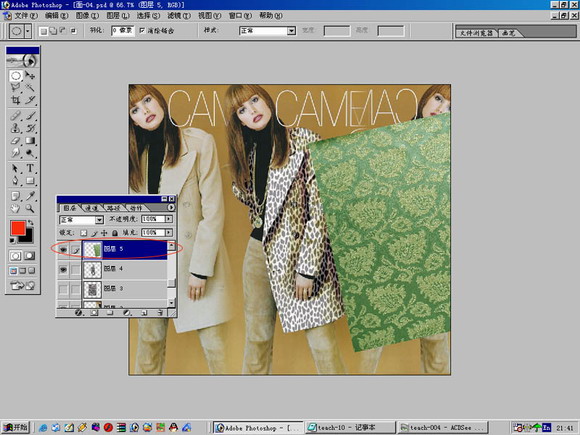Delete layer trash icon
The width and height of the screenshot is (580, 435).
[x=160, y=313]
